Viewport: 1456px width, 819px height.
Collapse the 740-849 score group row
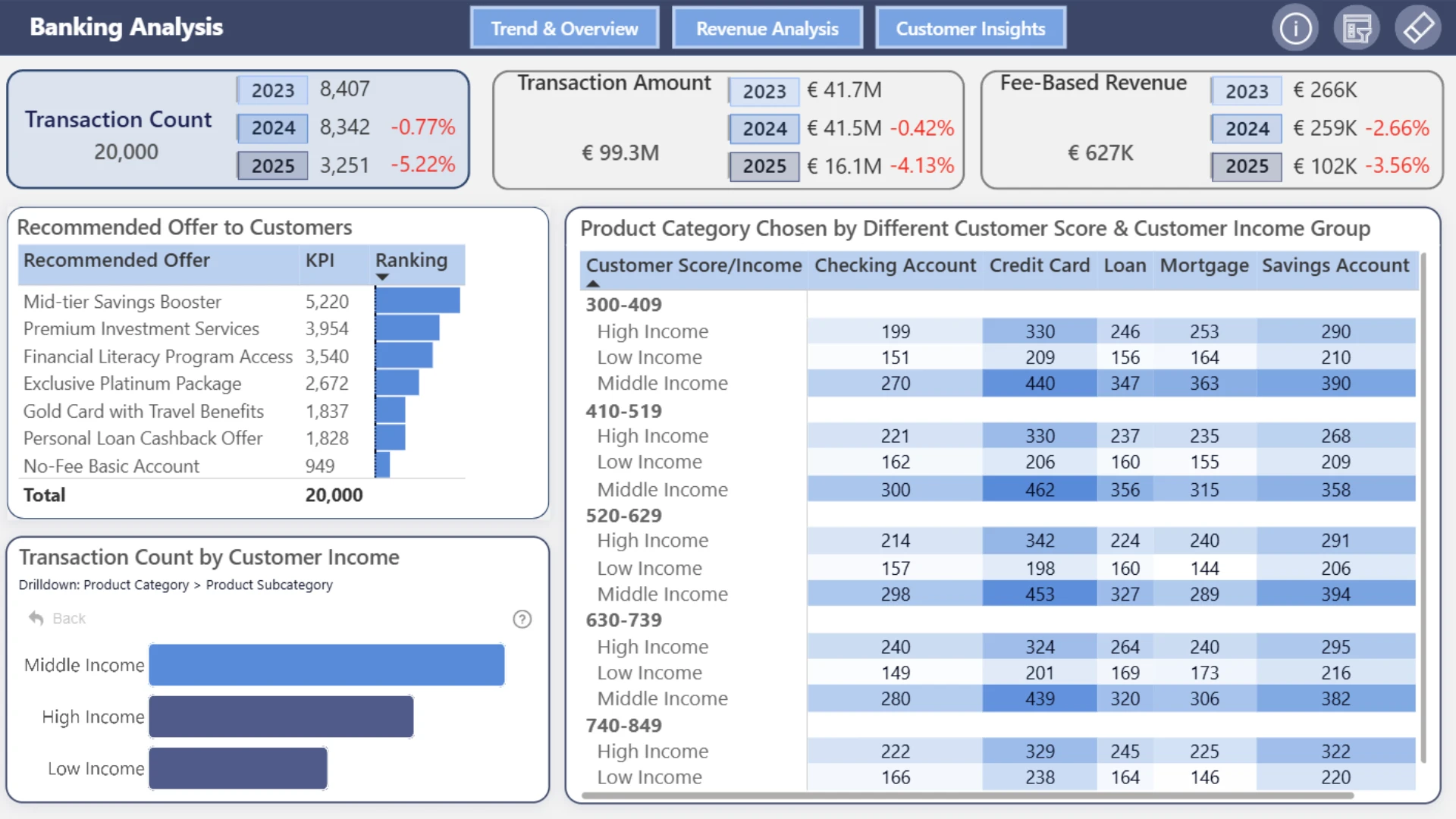tap(623, 726)
